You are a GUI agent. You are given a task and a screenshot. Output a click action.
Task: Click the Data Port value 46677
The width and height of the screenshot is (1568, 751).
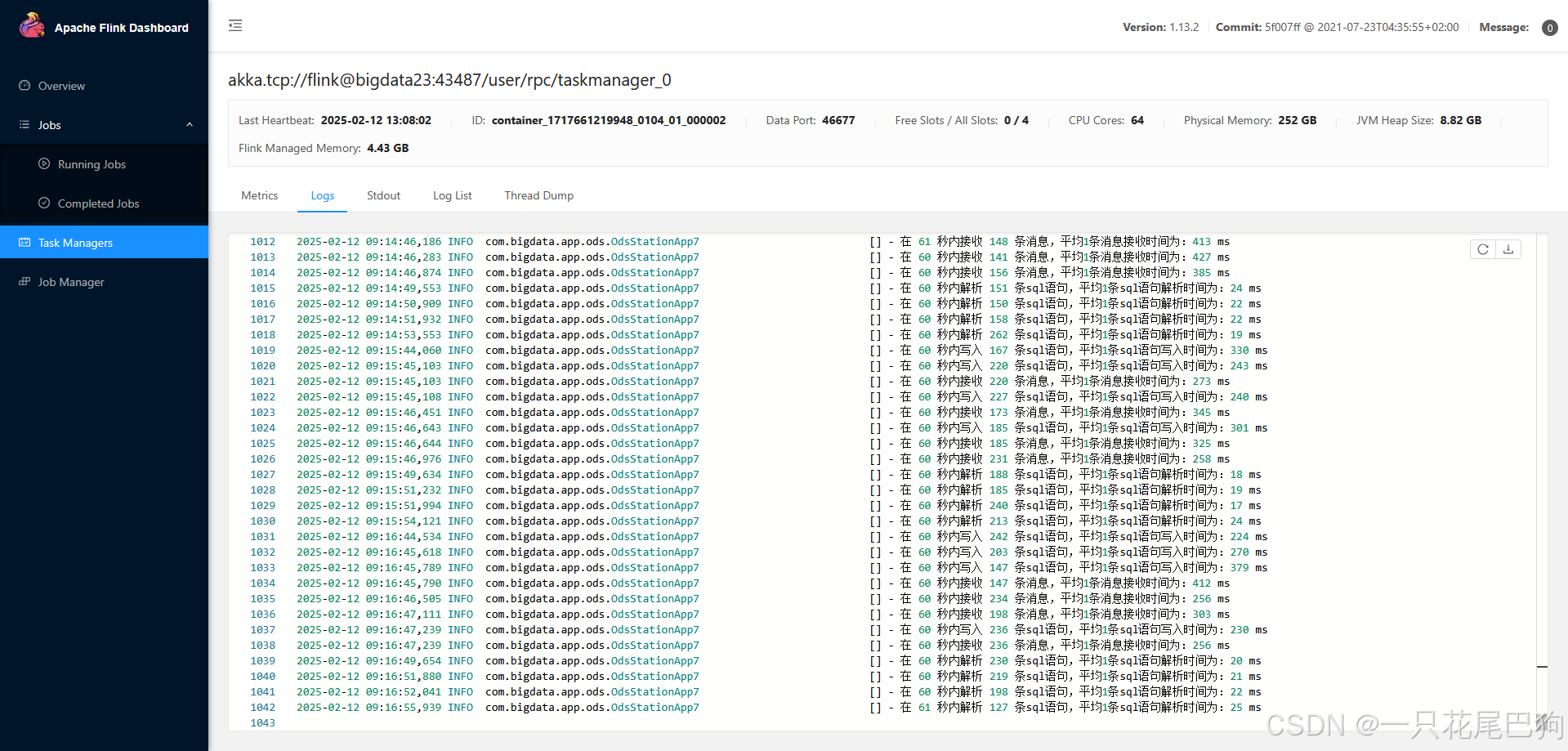838,120
